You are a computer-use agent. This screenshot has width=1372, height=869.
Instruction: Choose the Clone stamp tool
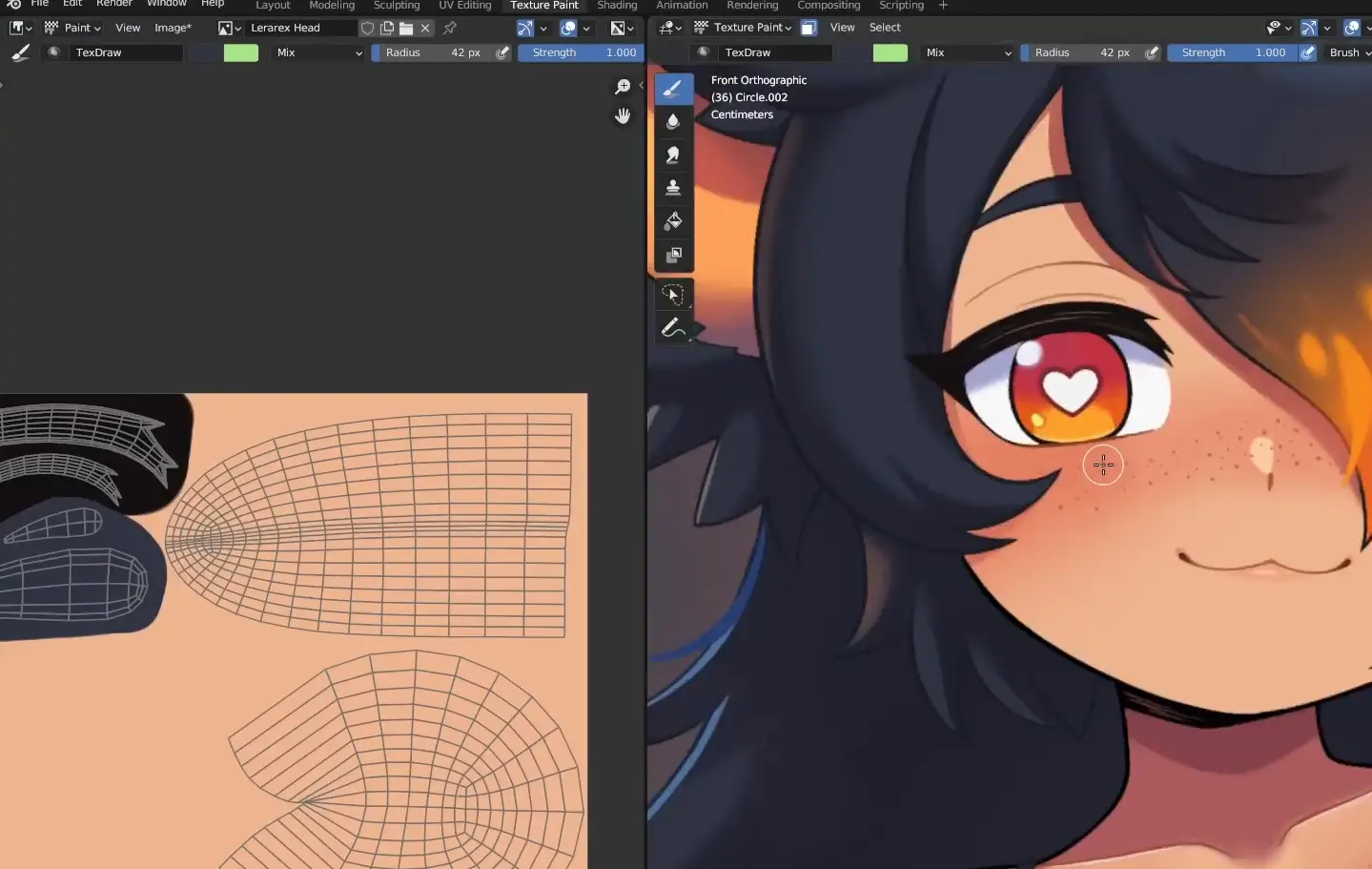(673, 188)
